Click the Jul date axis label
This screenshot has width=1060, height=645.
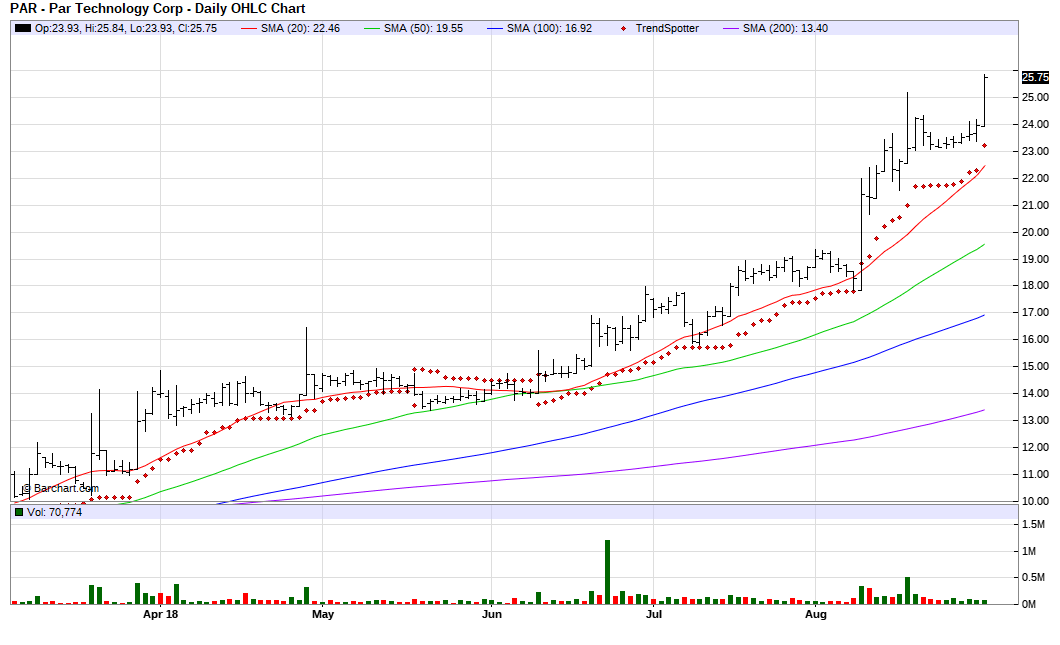(x=654, y=614)
